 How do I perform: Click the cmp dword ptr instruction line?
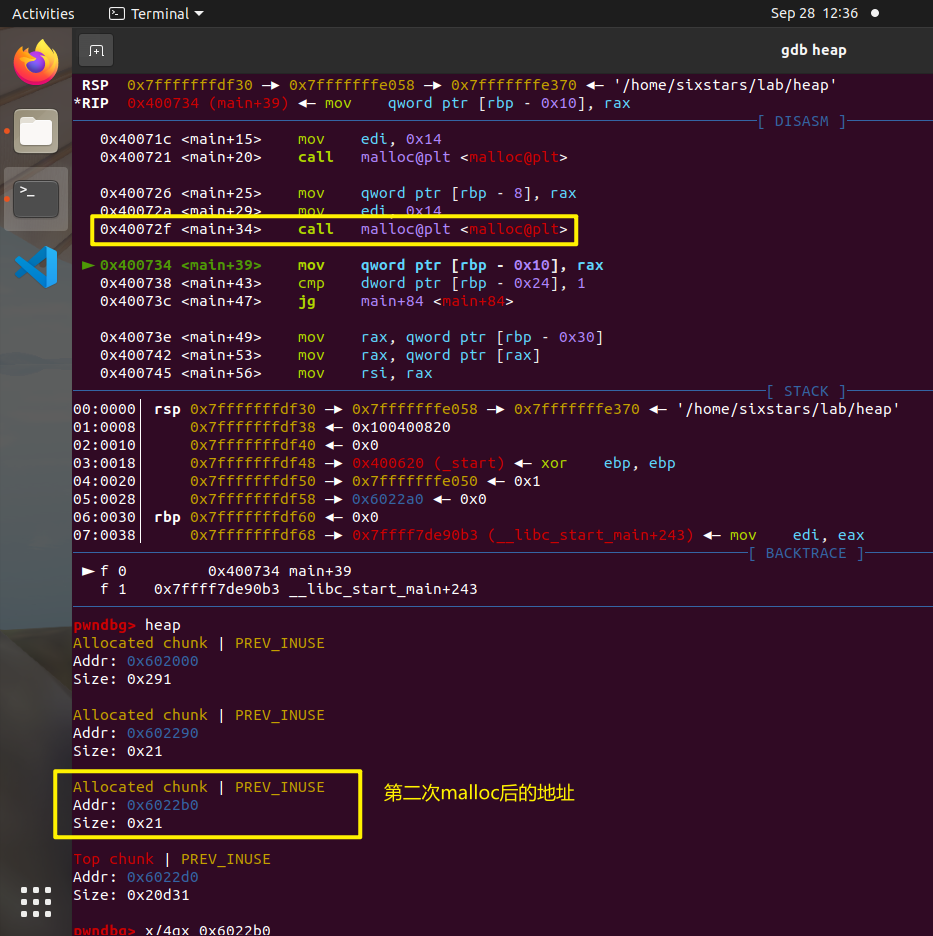[343, 283]
